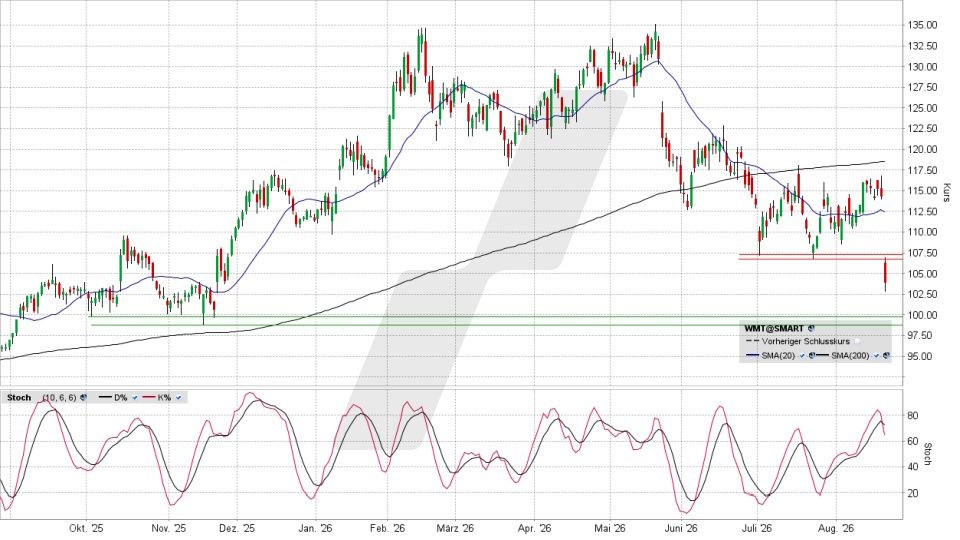
Task: Toggle the K% line checkbox
Action: (x=179, y=398)
